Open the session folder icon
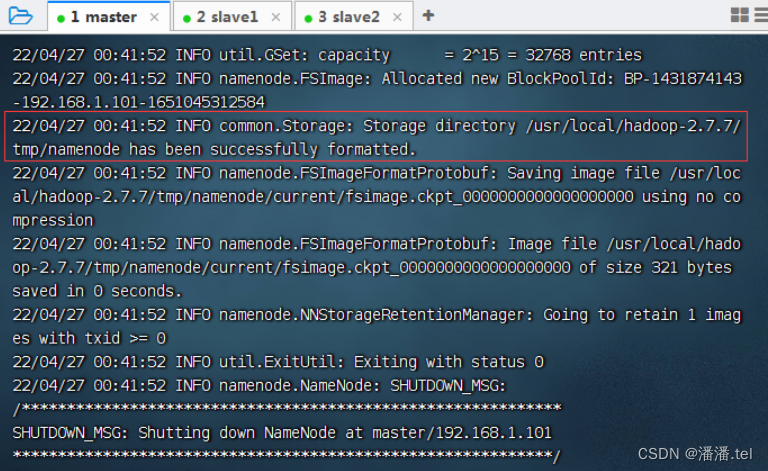This screenshot has width=768, height=471. point(21,16)
